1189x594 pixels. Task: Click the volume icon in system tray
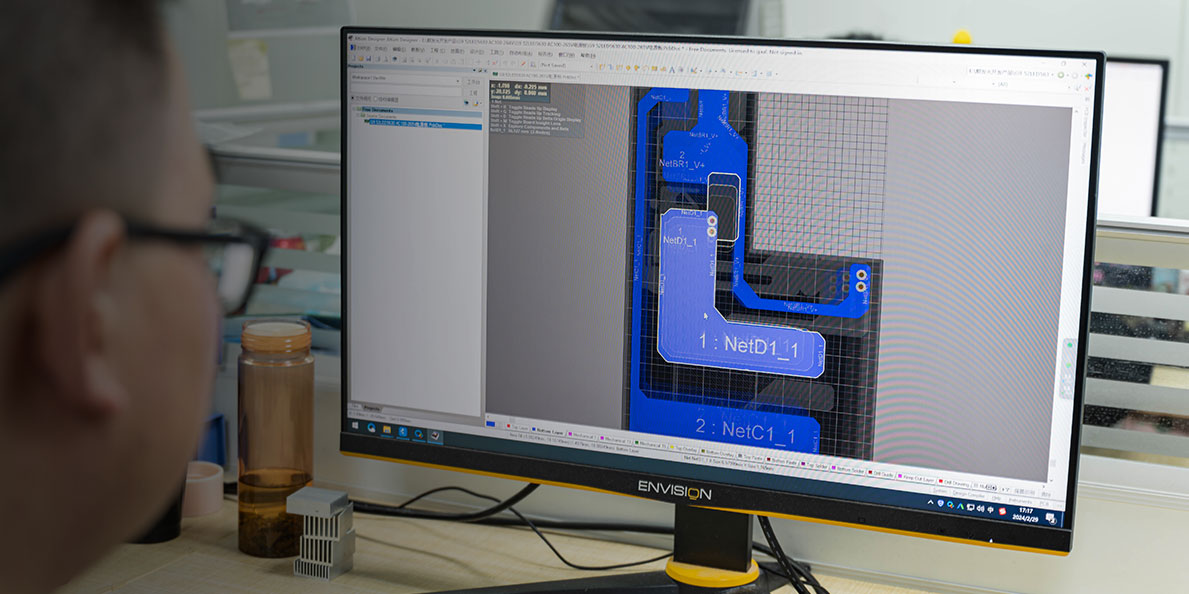980,508
